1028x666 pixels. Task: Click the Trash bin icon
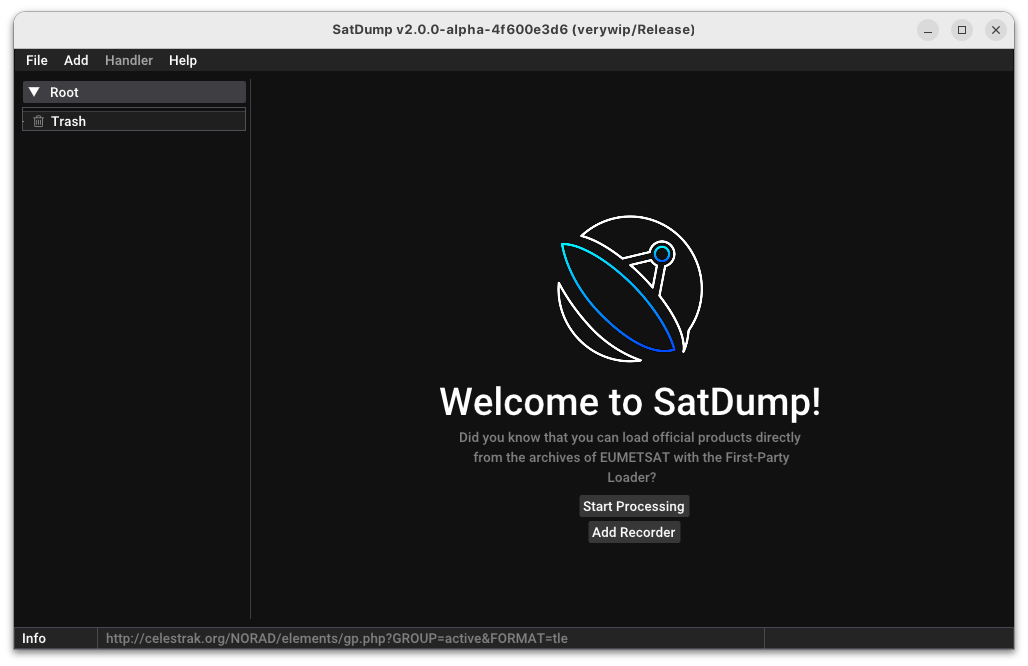pyautogui.click(x=38, y=121)
